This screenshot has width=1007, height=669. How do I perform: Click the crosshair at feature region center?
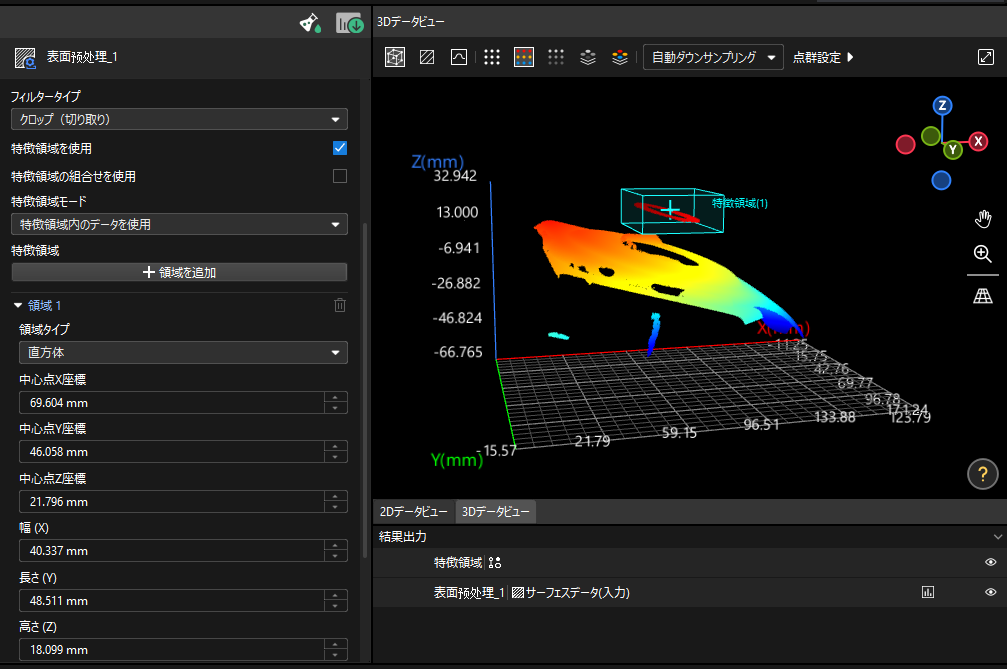click(x=670, y=209)
